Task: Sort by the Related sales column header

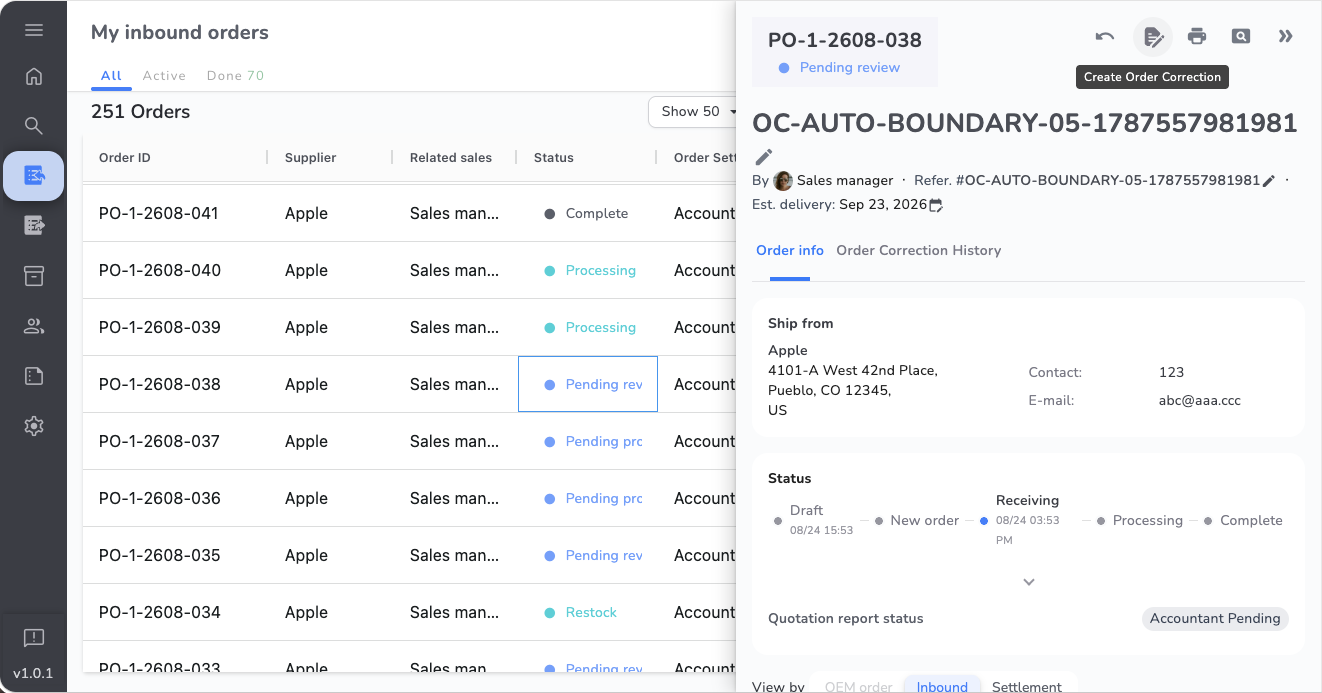Action: point(450,158)
